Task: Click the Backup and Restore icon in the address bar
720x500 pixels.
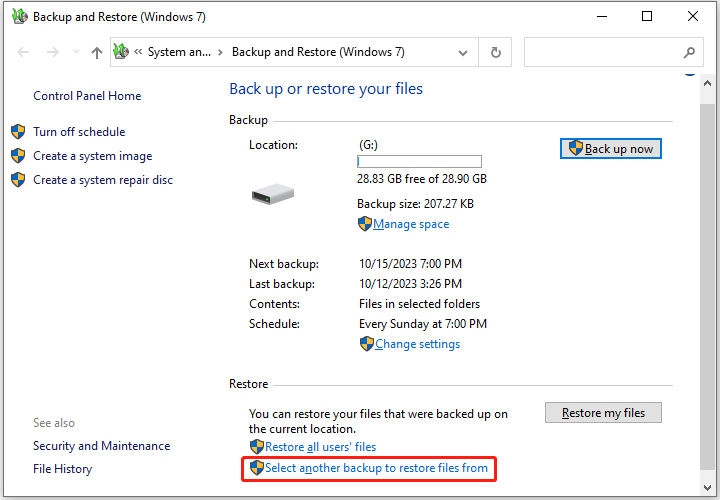Action: (x=121, y=51)
